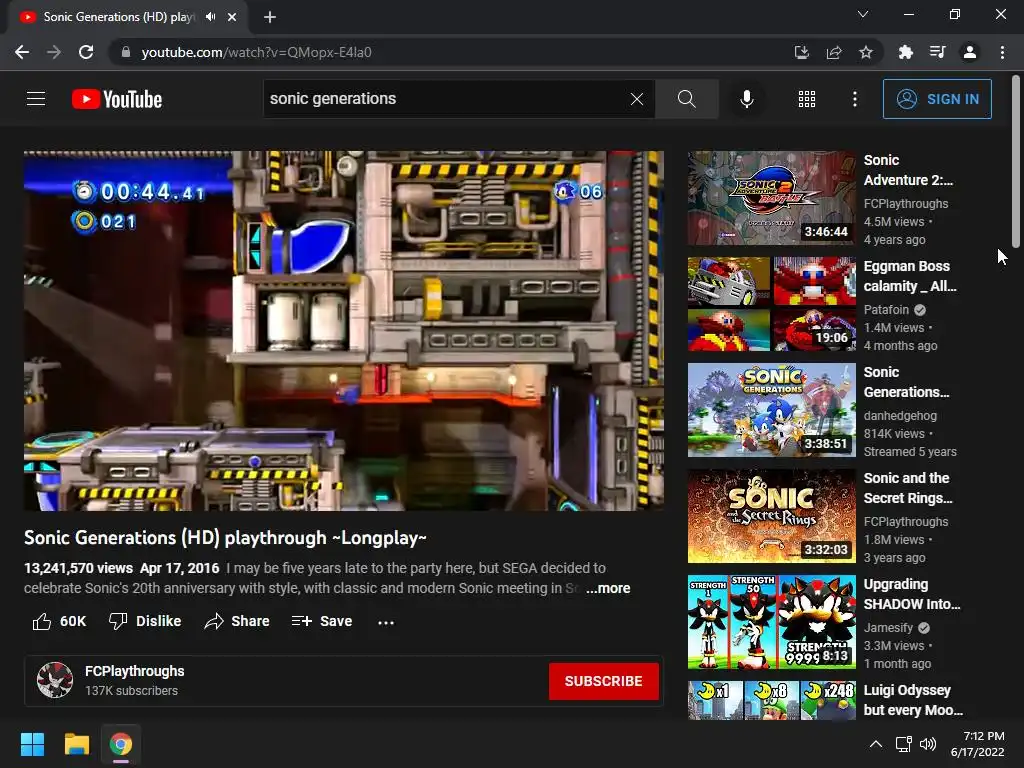Viewport: 1024px width, 768px height.
Task: Go to the YouTube home logo
Action: pos(117,99)
